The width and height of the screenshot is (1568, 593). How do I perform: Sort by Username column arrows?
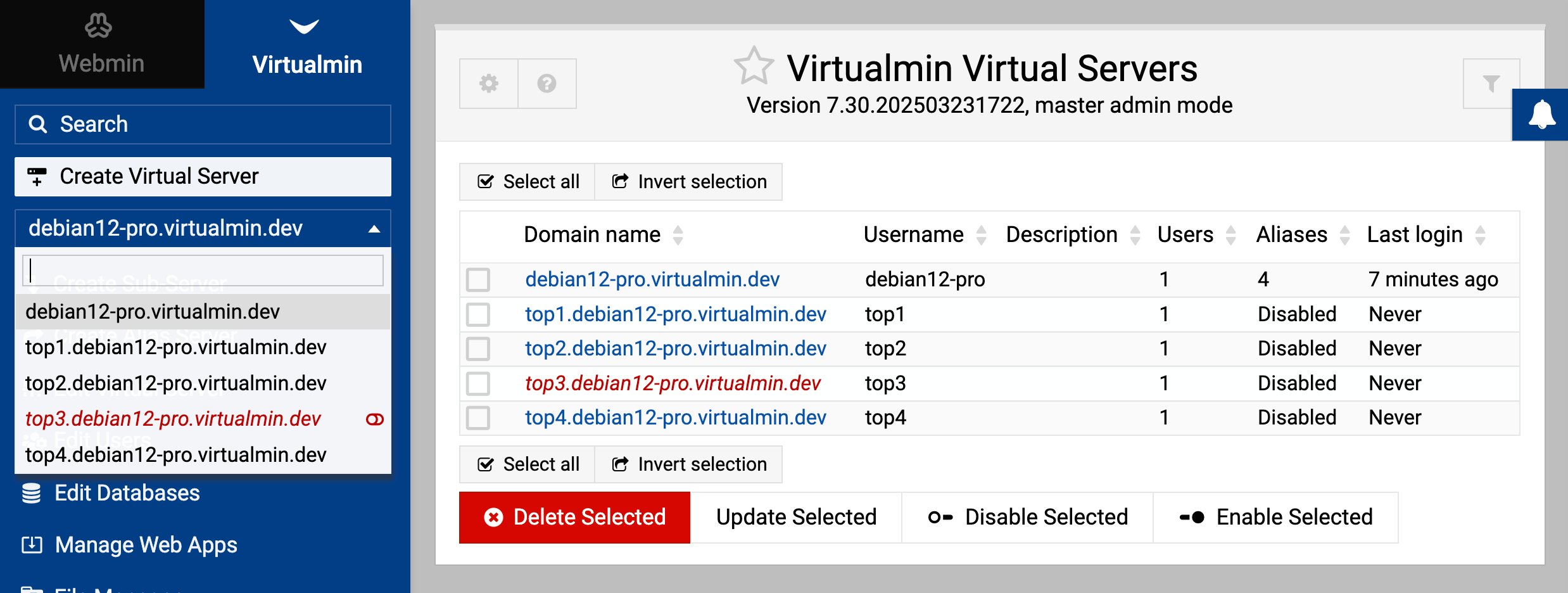point(981,235)
